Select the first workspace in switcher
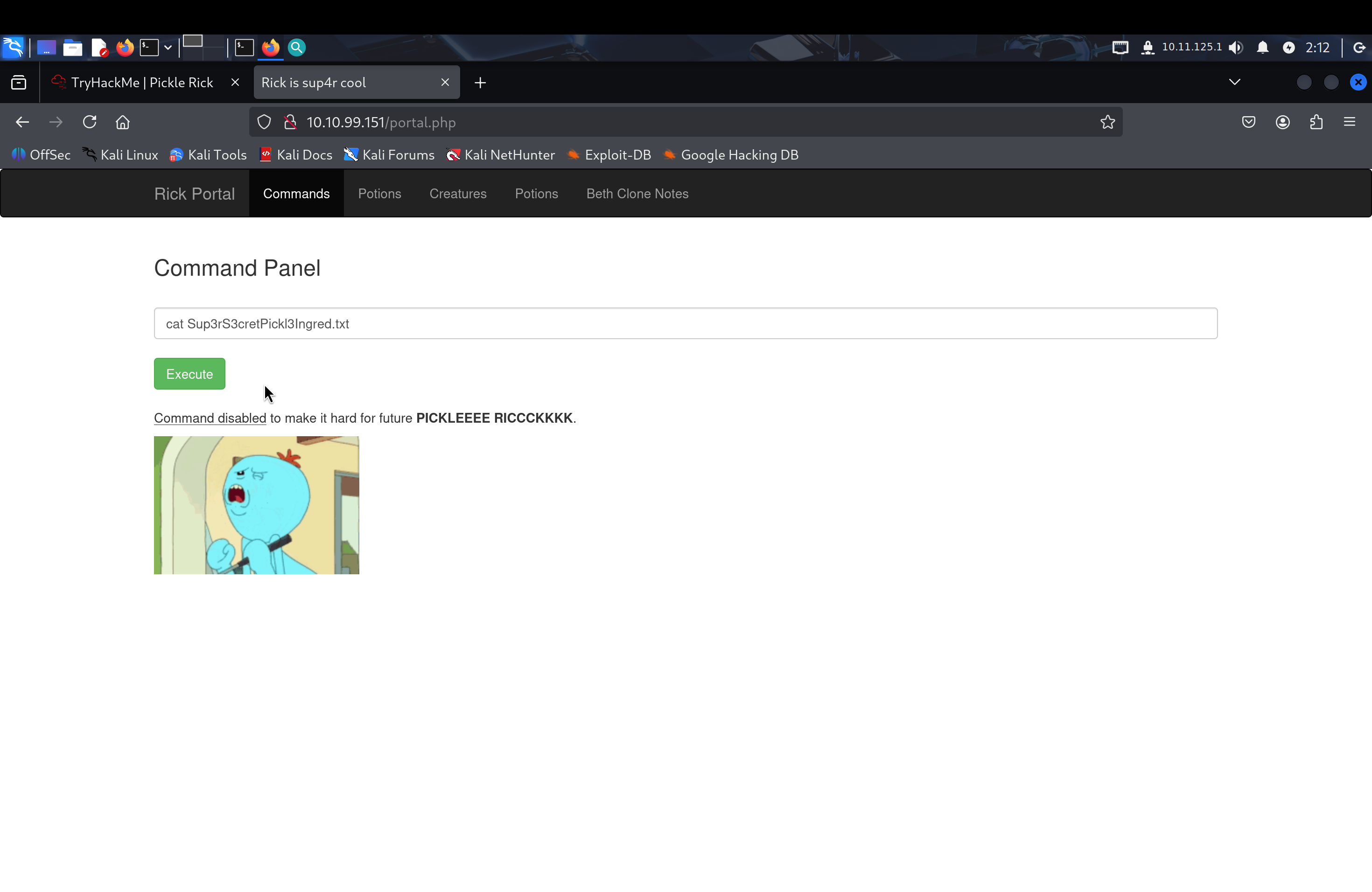Image resolution: width=1372 pixels, height=892 pixels. pos(193,42)
